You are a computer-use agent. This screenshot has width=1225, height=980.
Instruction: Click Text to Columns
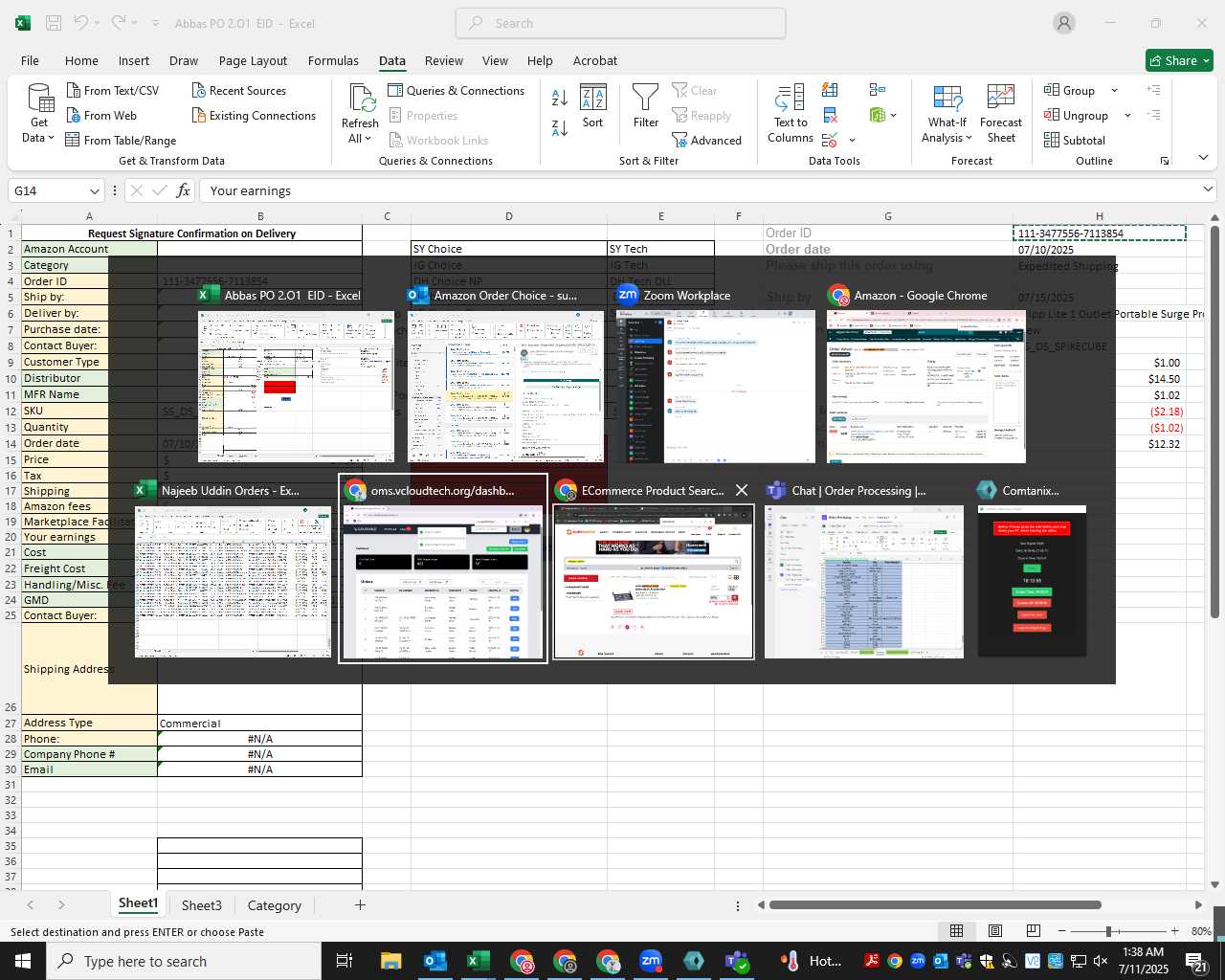791,114
